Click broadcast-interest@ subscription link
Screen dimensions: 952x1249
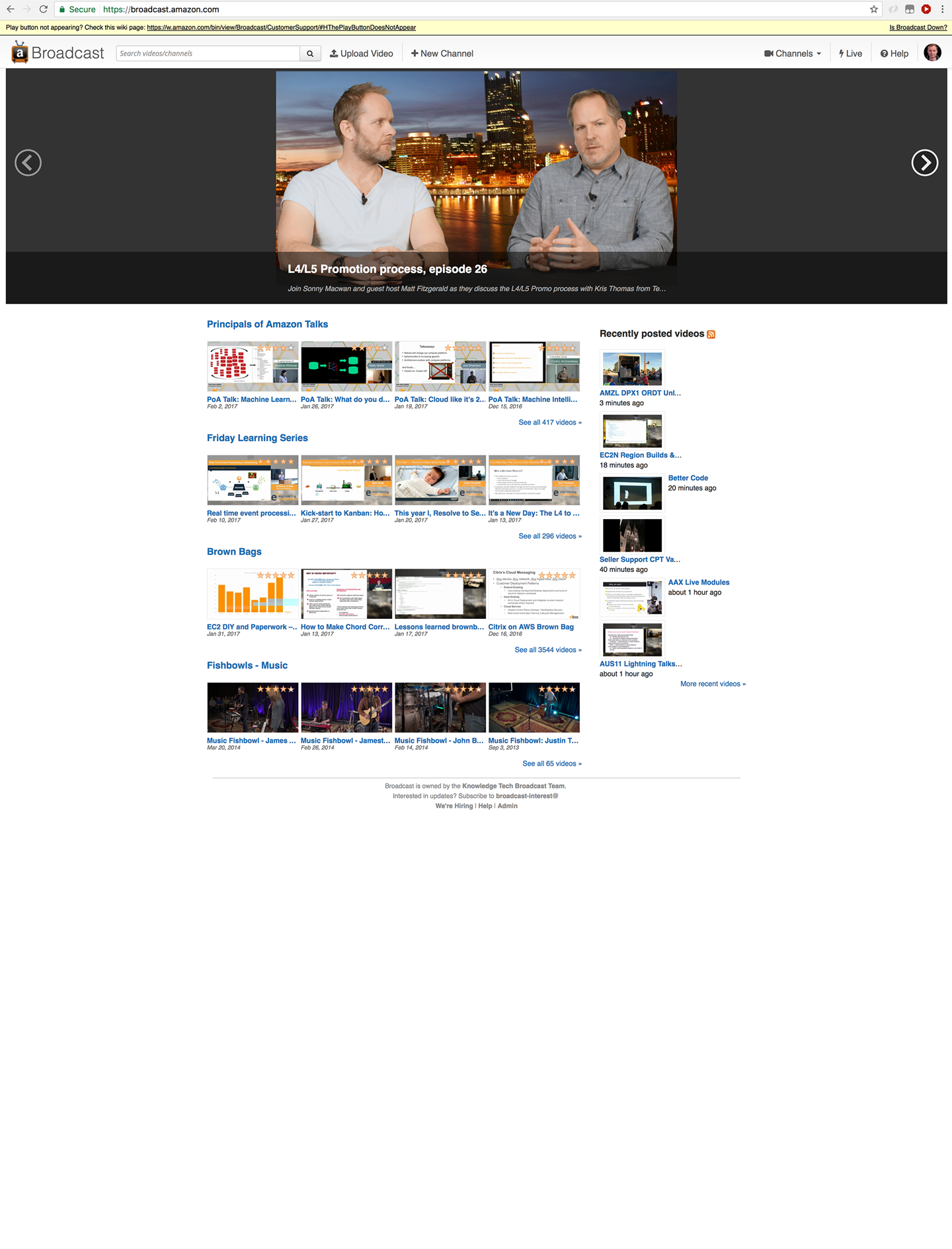click(x=527, y=796)
